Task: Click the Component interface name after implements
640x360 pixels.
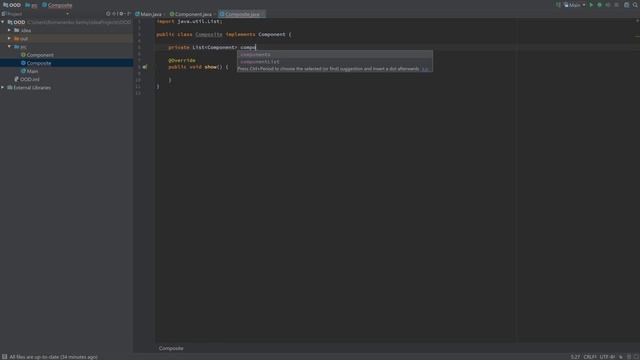Action: (x=272, y=34)
